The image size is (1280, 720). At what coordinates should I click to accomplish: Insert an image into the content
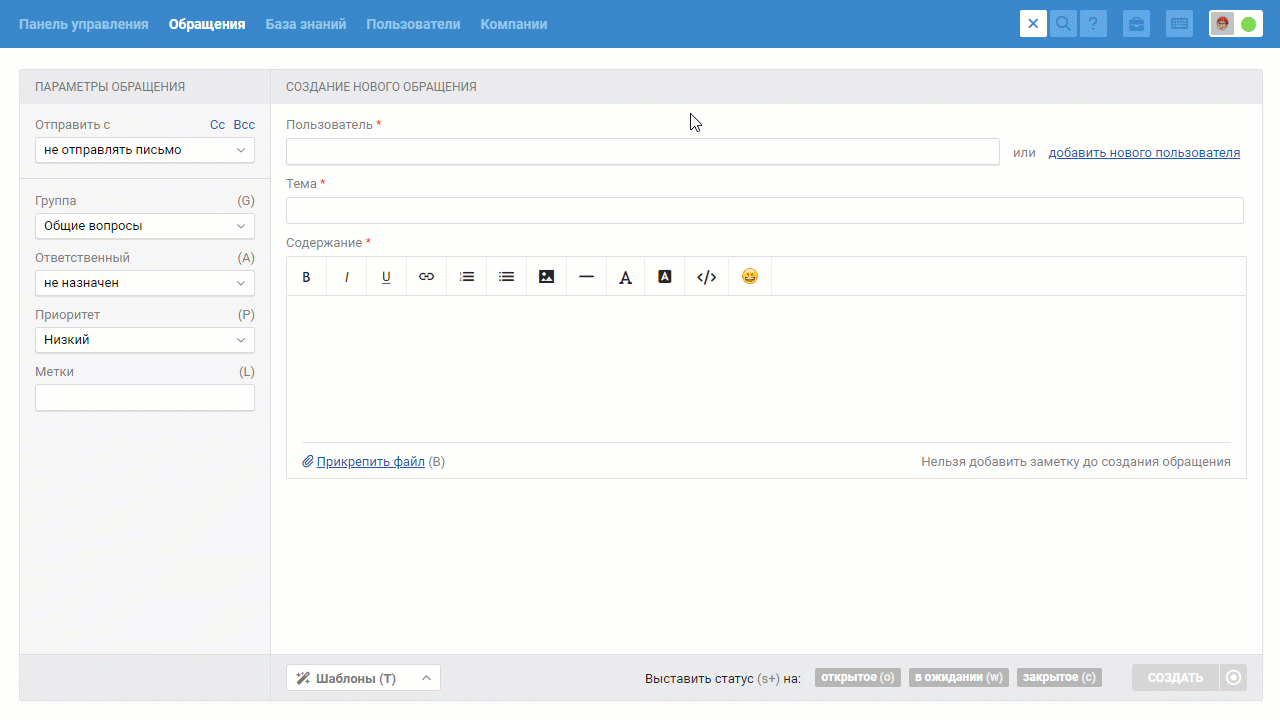(546, 277)
